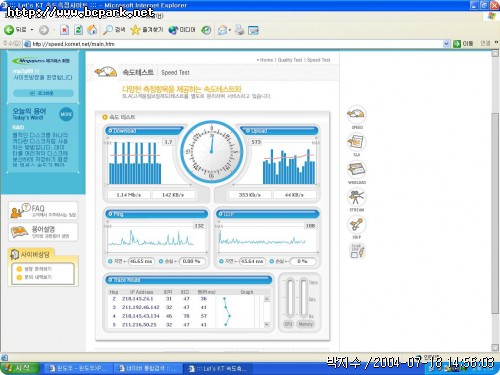Image resolution: width=500 pixels, height=375 pixels.
Task: Click trace route scroll up arrow
Action: [266, 299]
